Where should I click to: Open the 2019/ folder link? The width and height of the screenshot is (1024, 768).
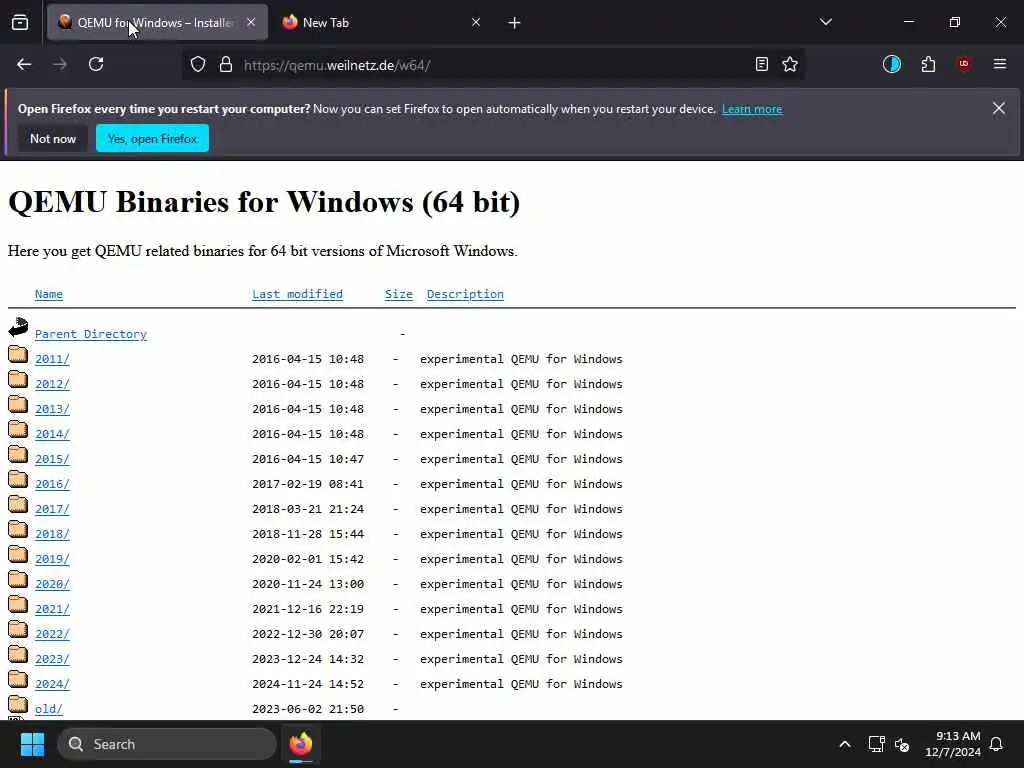pos(52,559)
